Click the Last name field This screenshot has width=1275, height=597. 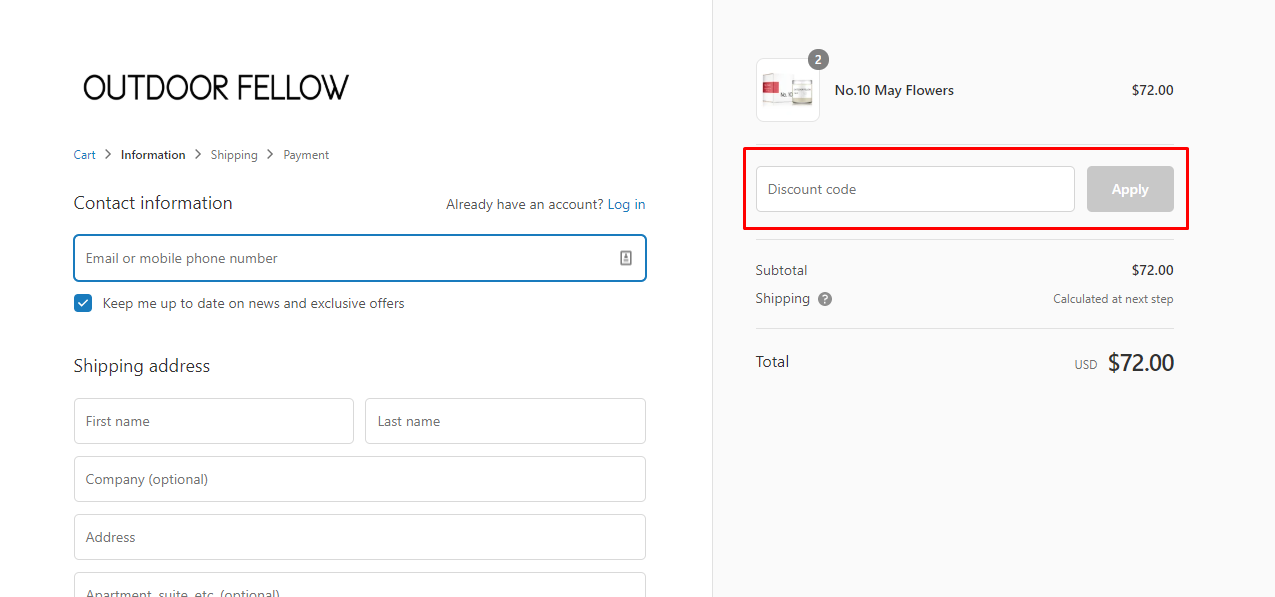pyautogui.click(x=505, y=421)
